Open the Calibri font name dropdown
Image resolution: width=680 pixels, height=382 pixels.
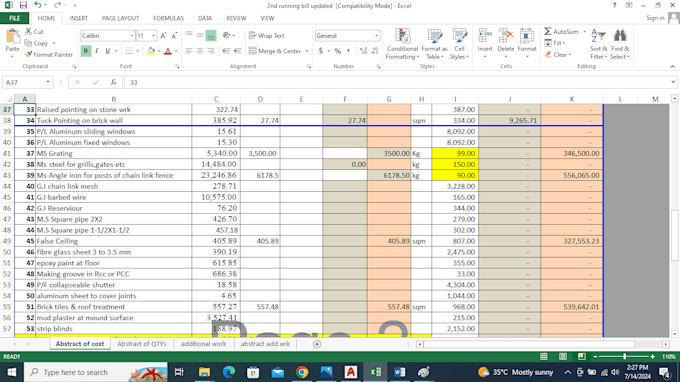pos(132,36)
